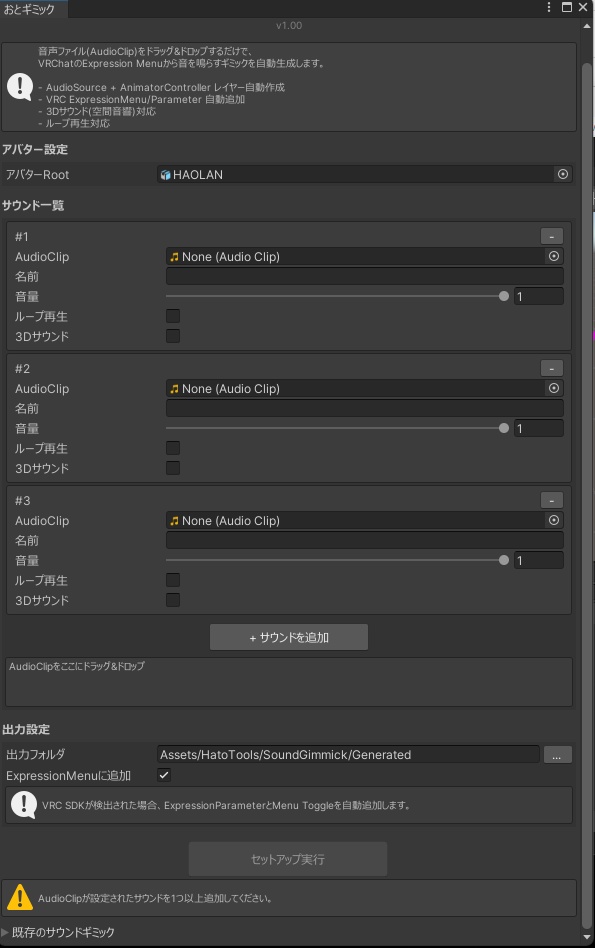Enable 3Dサウンド for sound #2

click(x=173, y=467)
